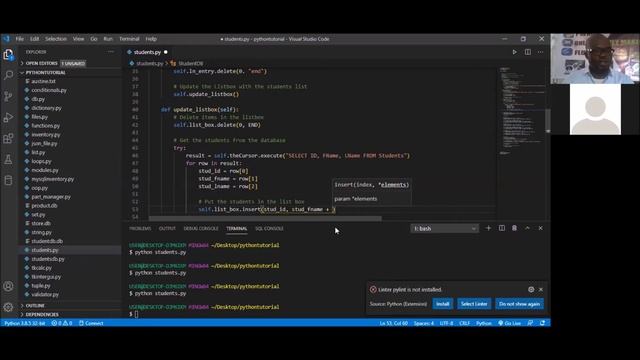Image resolution: width=640 pixels, height=360 pixels.
Task: Kill terminal with the trash icon
Action: (514, 228)
